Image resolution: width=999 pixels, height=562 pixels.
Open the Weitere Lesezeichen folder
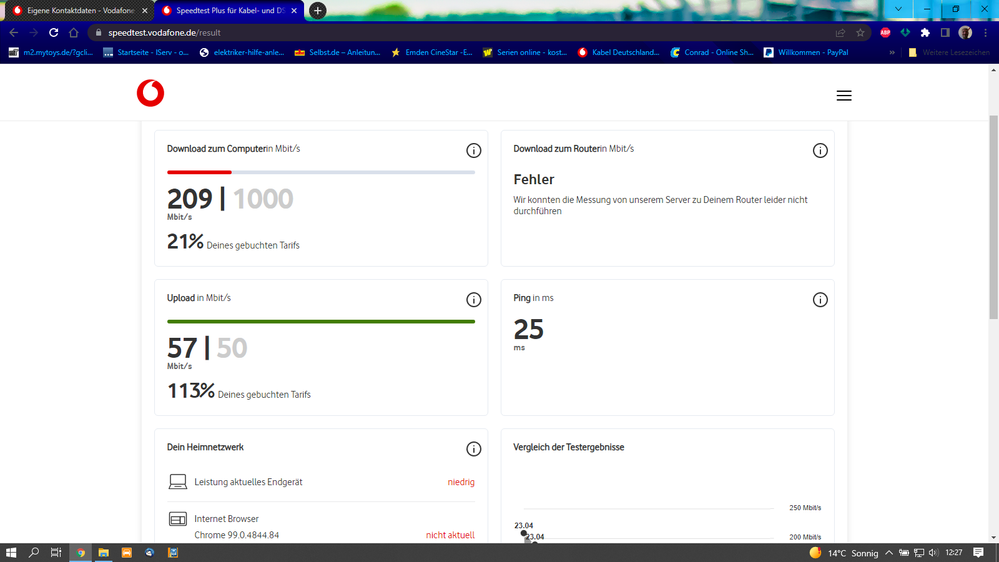click(x=949, y=52)
